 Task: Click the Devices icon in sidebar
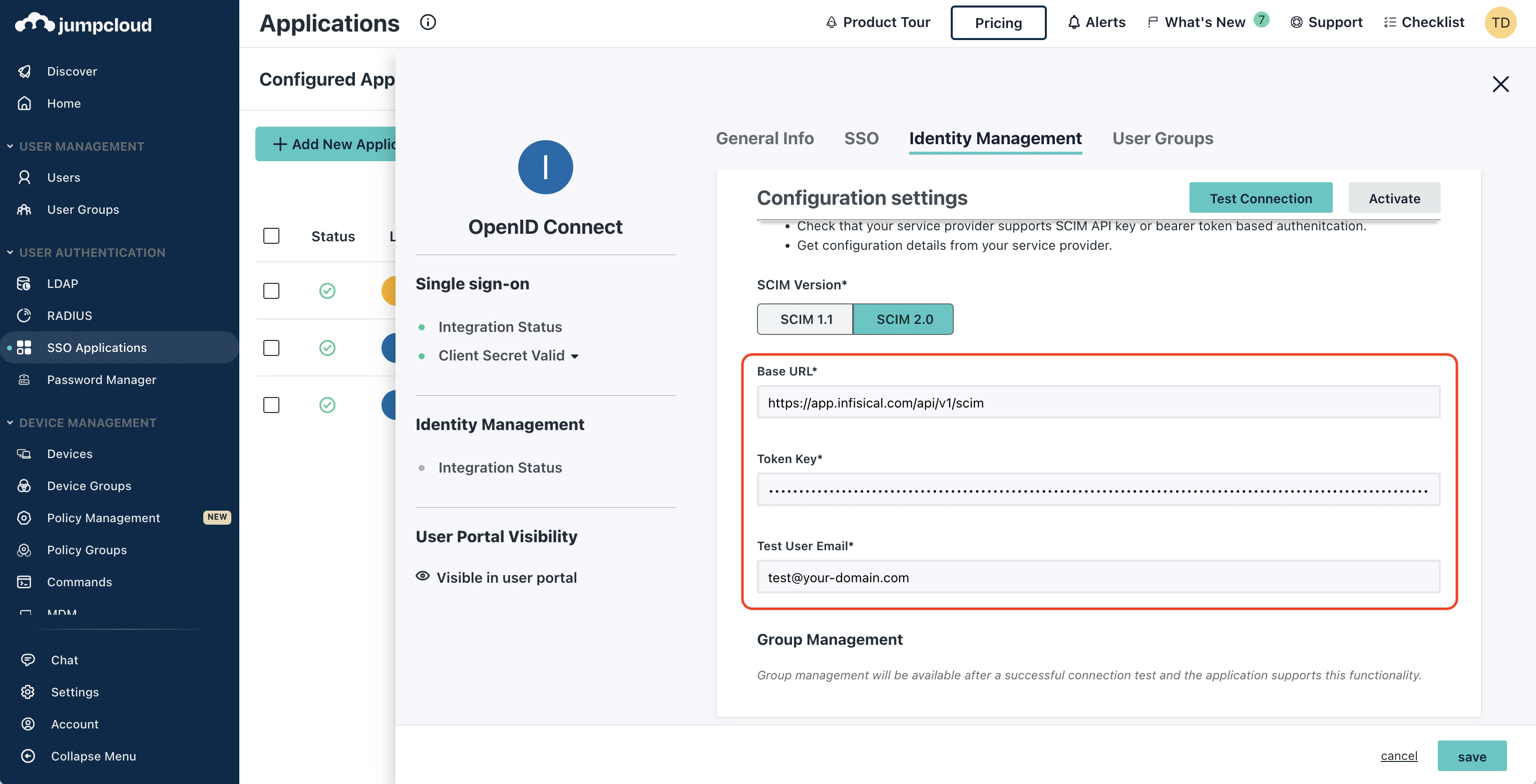click(25, 454)
